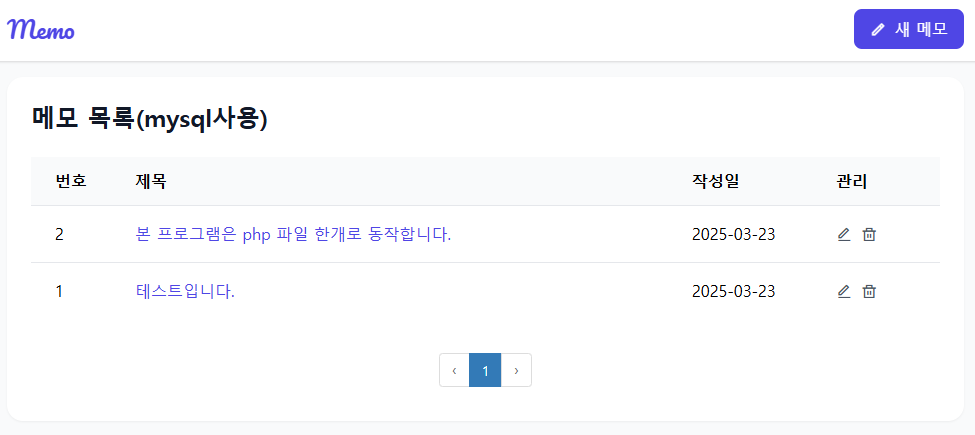975x435 pixels.
Task: Open the memo about php 파일 한개로 동작합니다
Action: [x=293, y=234]
